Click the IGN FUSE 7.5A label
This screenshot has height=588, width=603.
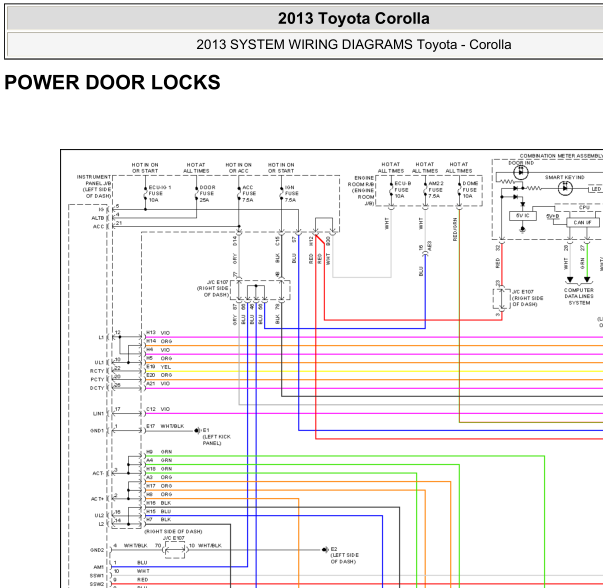[x=291, y=193]
